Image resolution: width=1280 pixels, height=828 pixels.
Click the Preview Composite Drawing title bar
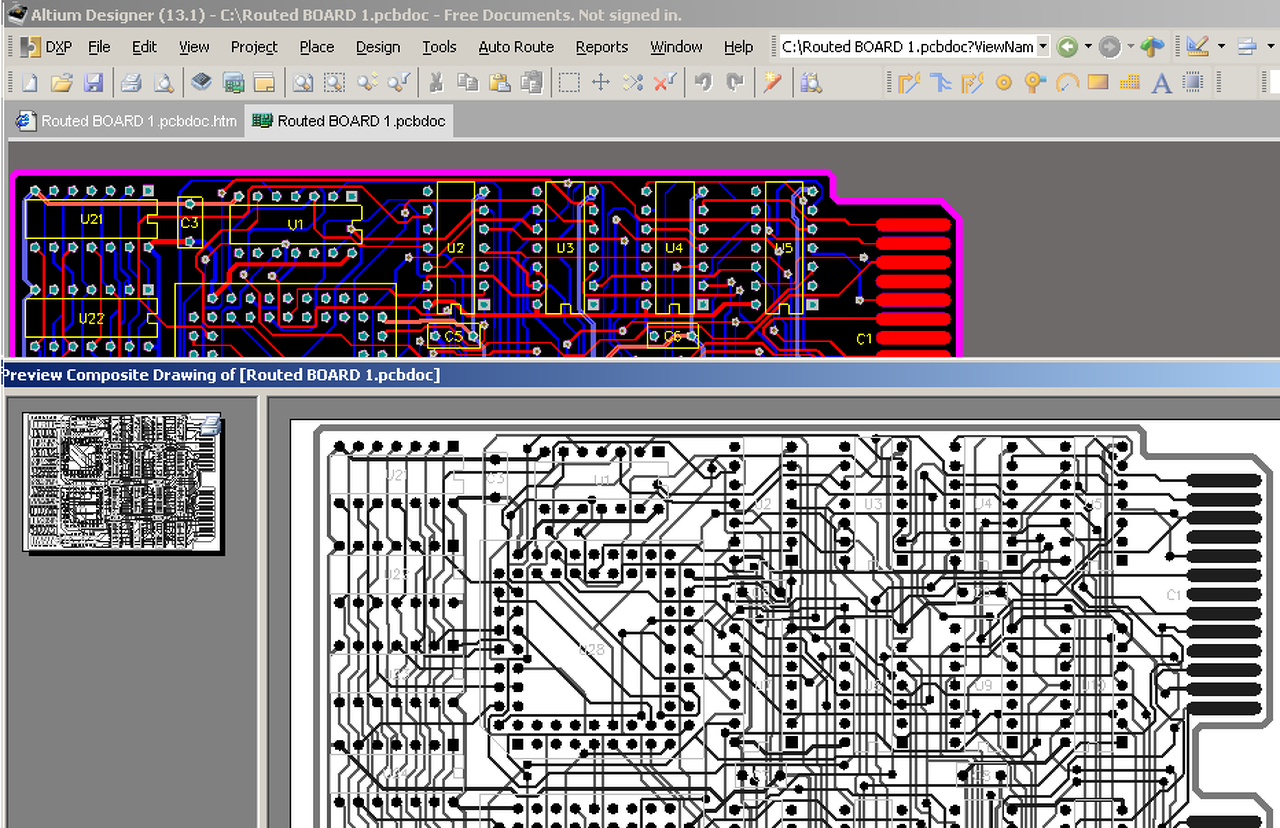point(640,375)
